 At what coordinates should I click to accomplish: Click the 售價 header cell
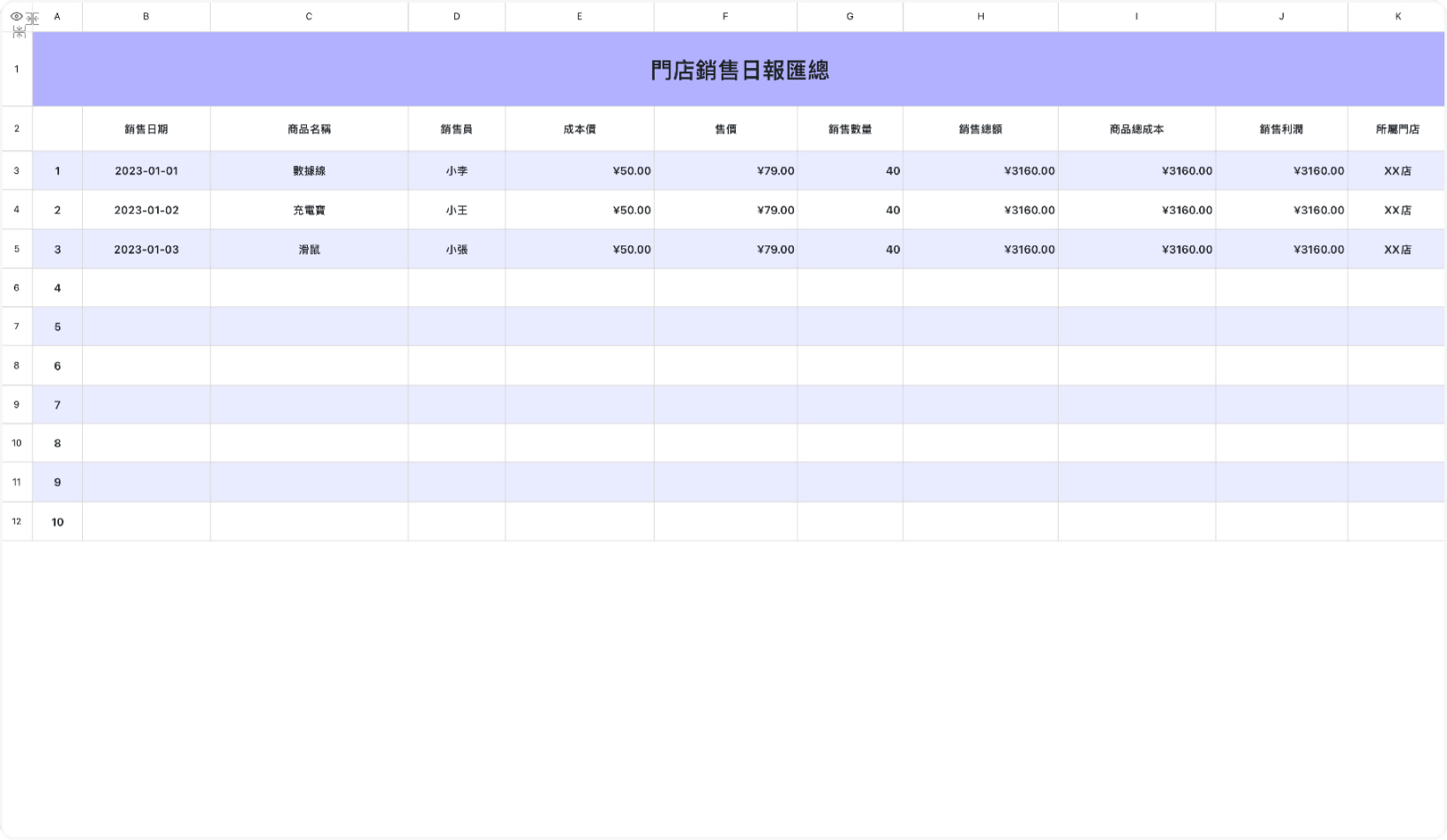(x=725, y=129)
